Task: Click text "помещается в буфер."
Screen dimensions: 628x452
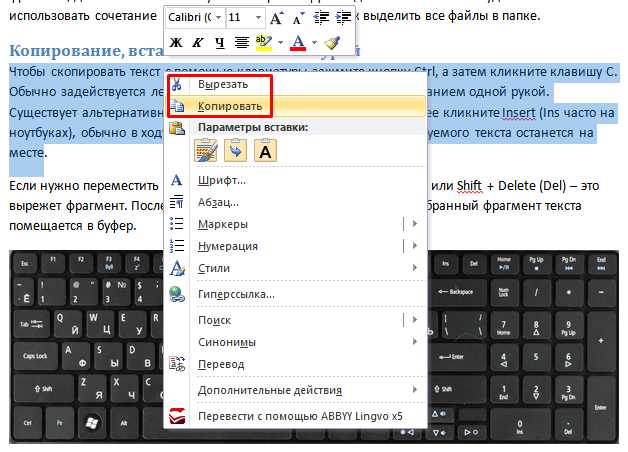Action: [x=73, y=226]
